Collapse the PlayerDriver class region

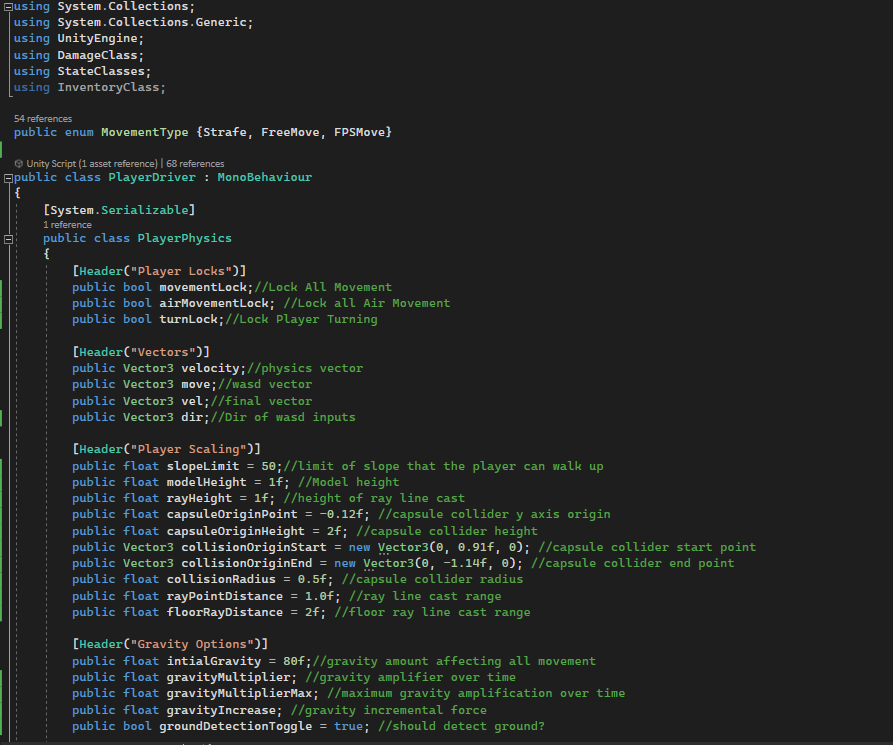coord(9,178)
